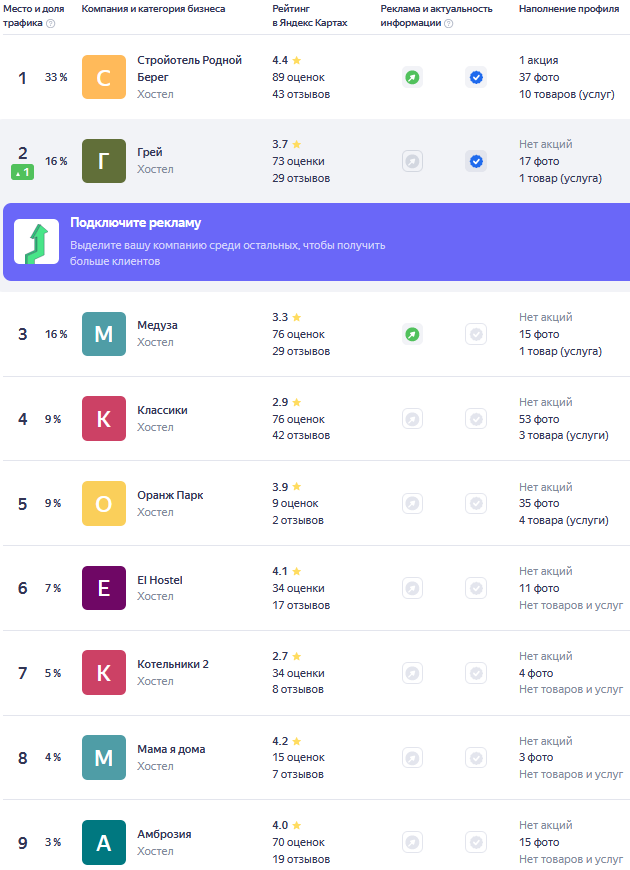This screenshot has width=630, height=870.
Task: Click blue verified badge for Стройотель Родной Берег
Action: click(476, 77)
